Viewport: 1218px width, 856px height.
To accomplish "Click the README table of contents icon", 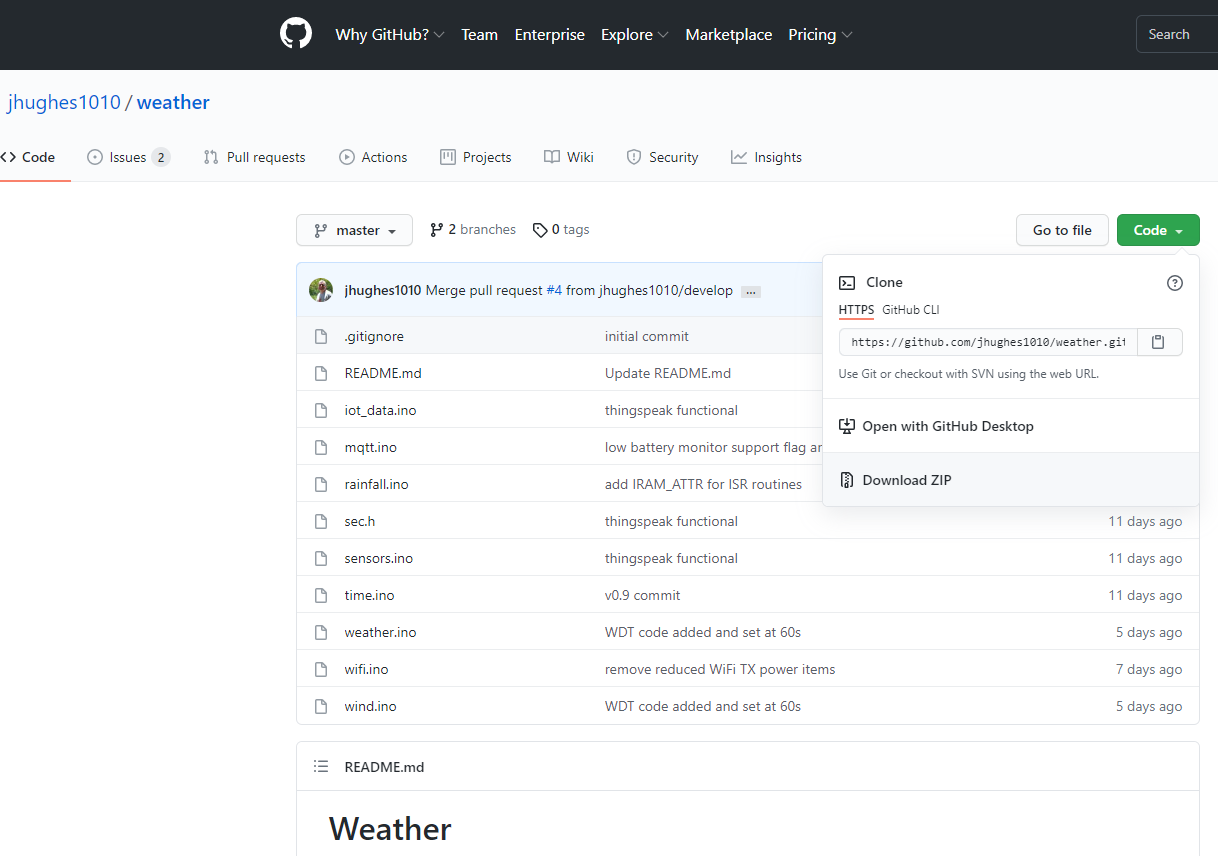I will (x=321, y=767).
